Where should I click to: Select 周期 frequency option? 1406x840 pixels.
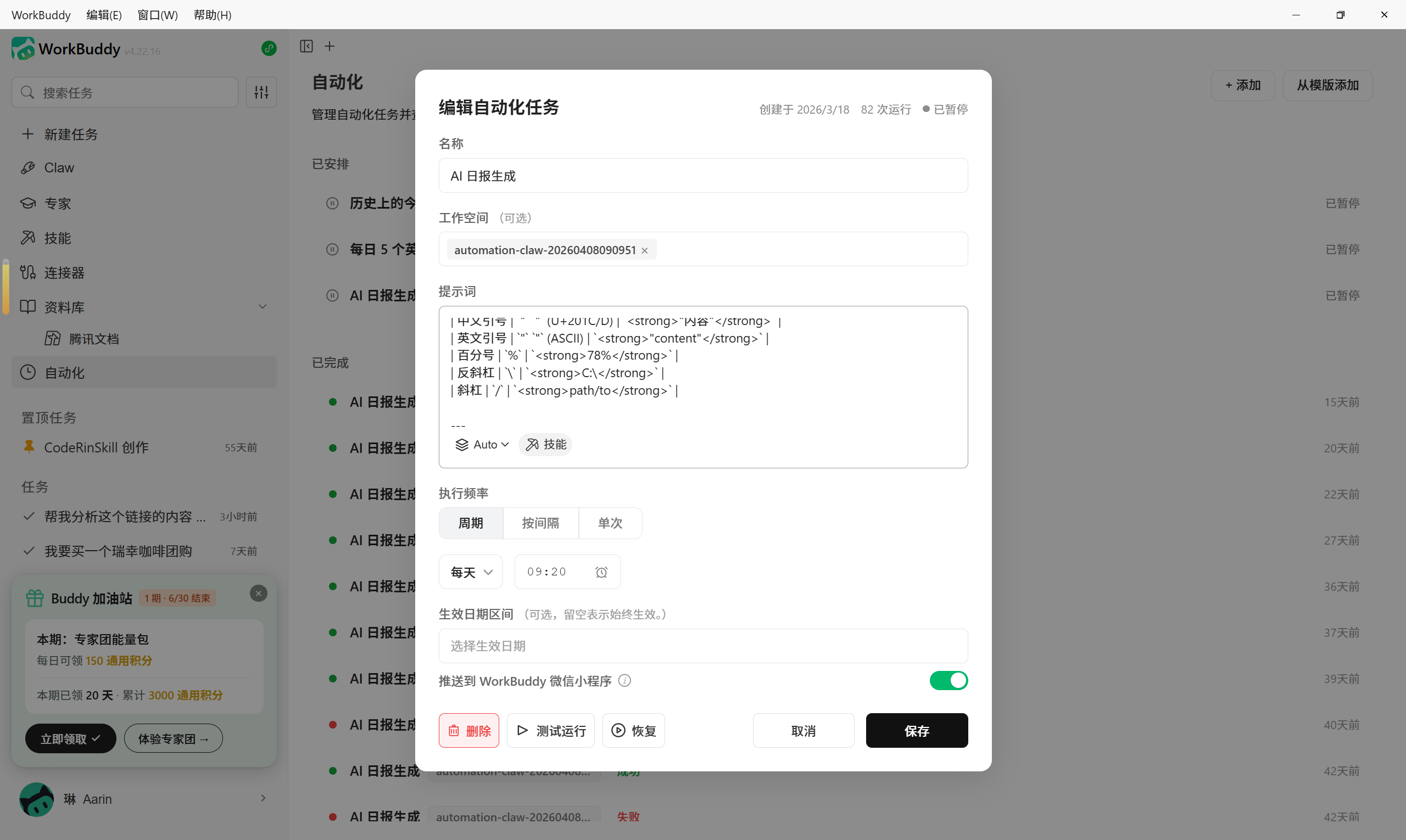coord(471,523)
